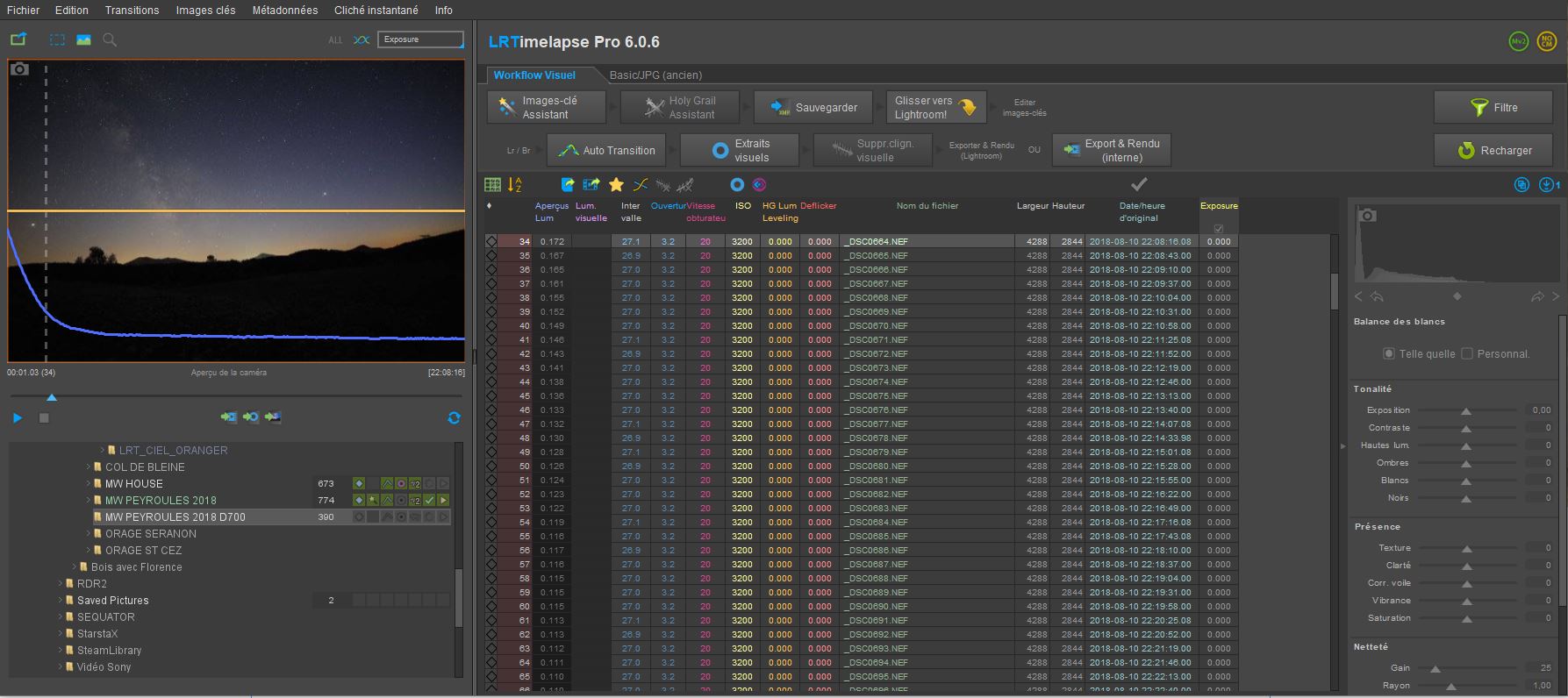Click the blue page with arrow icon
The image size is (1568, 698).
tap(568, 184)
